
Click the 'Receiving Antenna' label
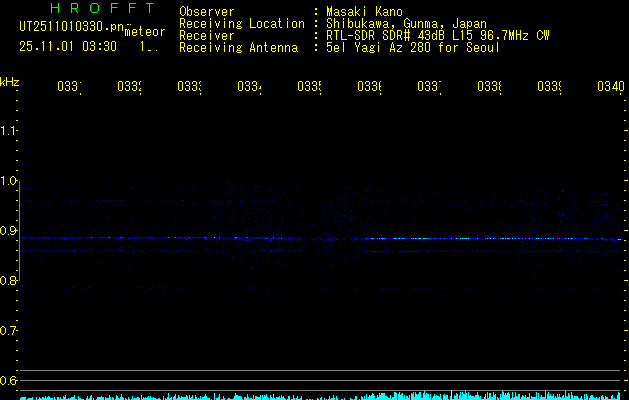[238, 48]
